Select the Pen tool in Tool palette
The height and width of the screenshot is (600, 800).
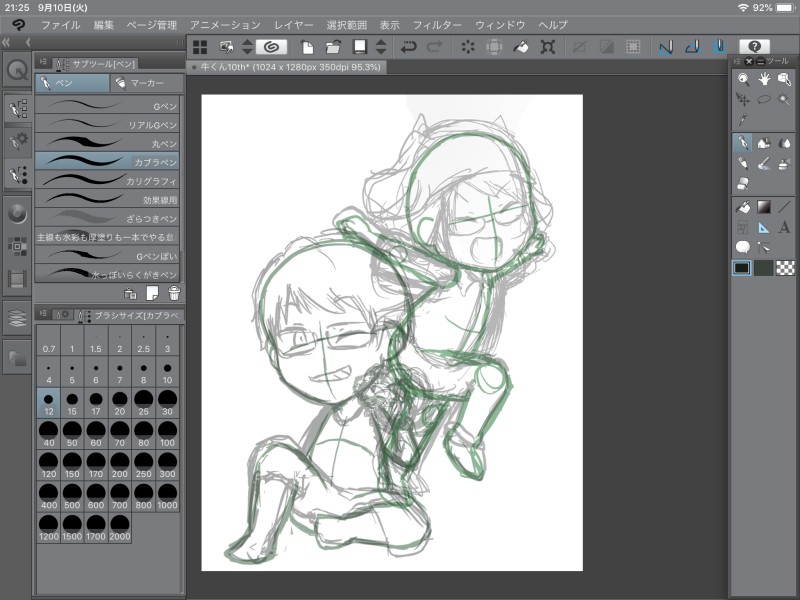pos(743,143)
